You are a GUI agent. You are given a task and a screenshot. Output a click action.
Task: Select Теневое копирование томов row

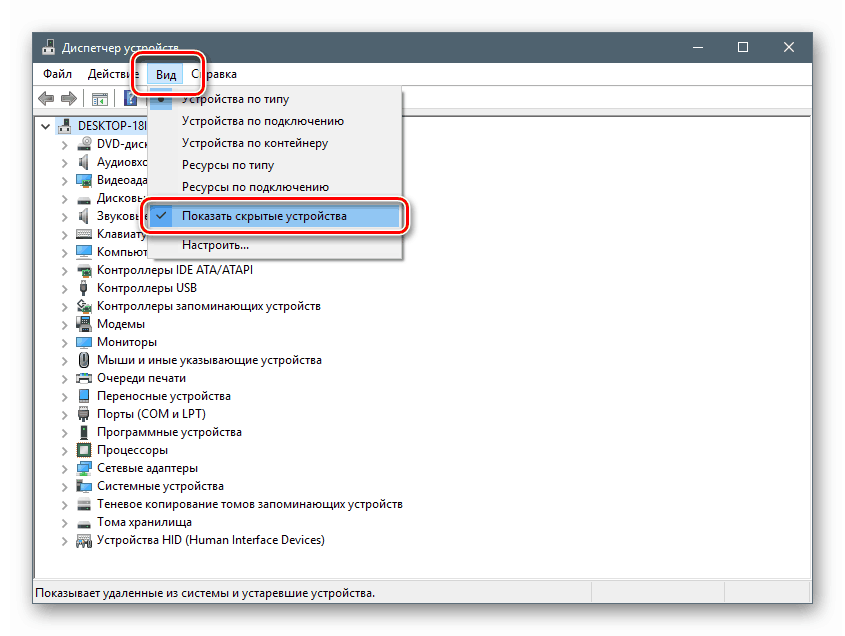pyautogui.click(x=250, y=504)
